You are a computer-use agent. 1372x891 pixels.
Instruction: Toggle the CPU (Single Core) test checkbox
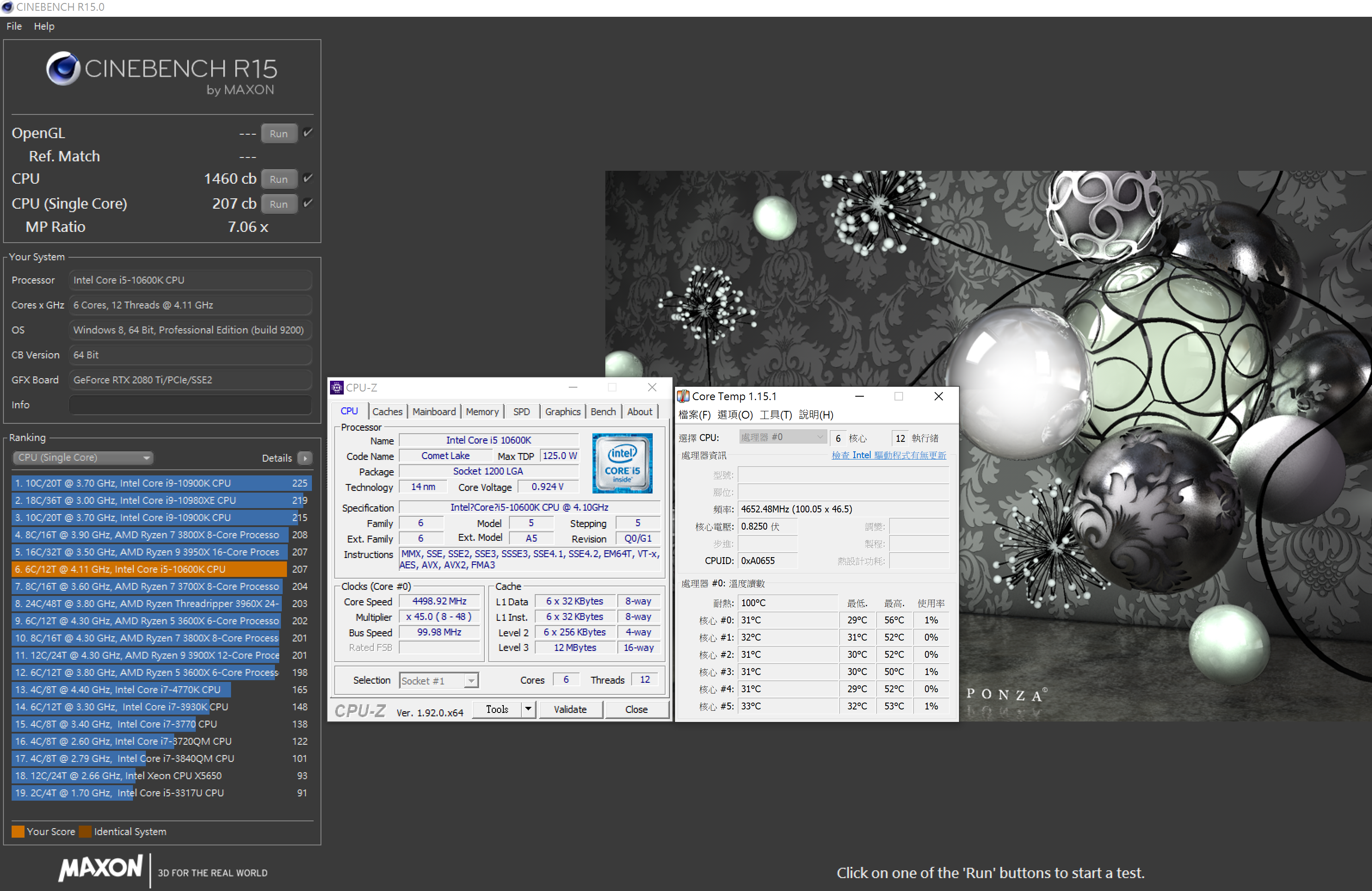tap(308, 203)
